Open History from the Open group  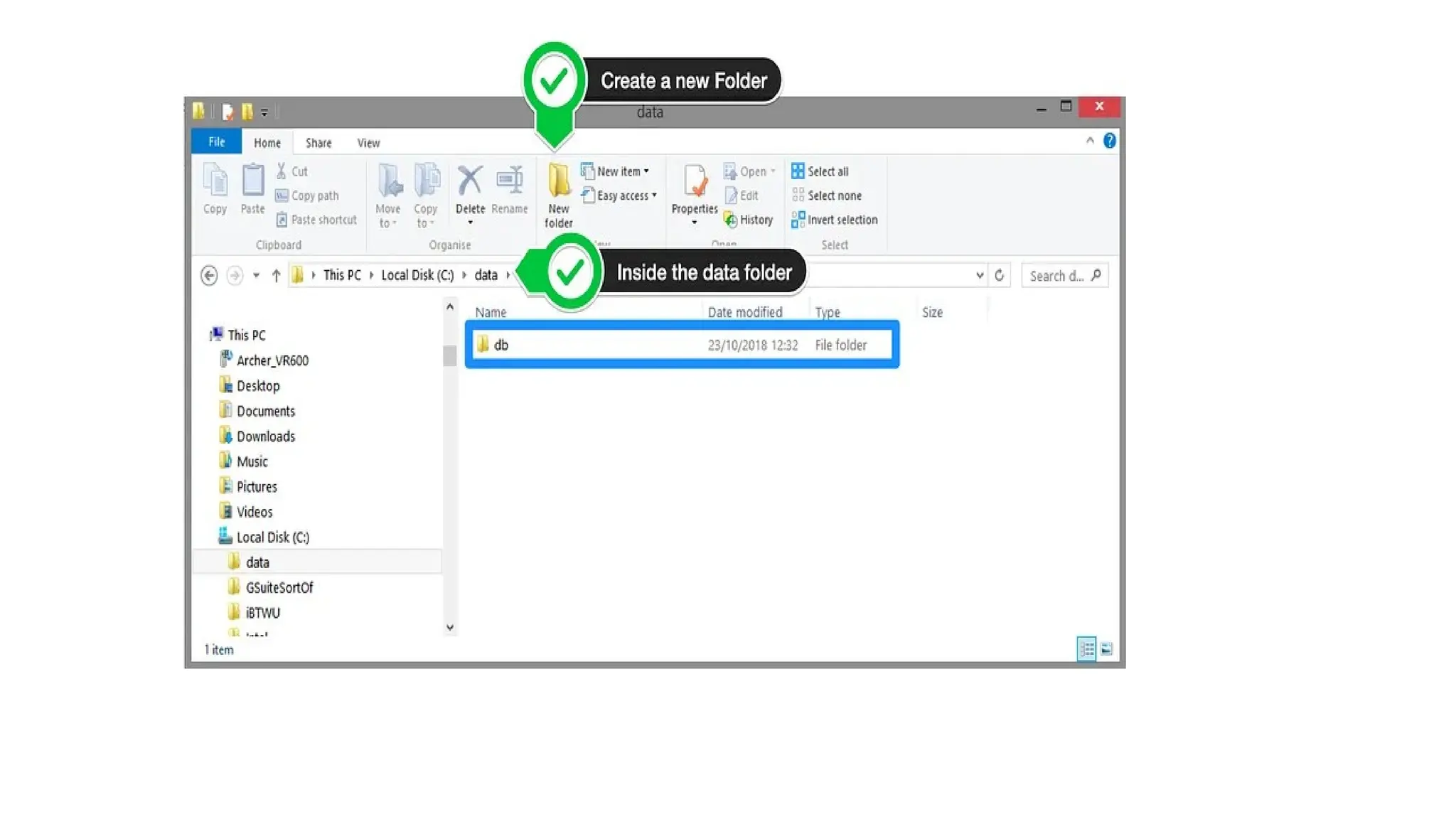click(749, 220)
